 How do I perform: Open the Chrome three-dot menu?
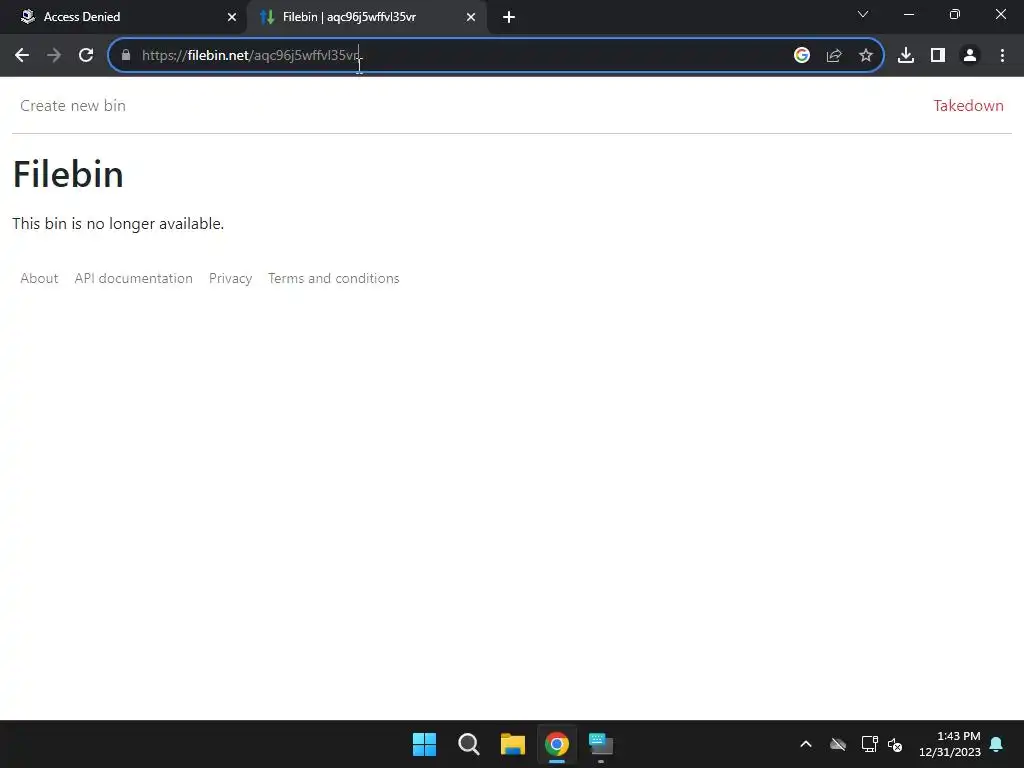point(1002,56)
